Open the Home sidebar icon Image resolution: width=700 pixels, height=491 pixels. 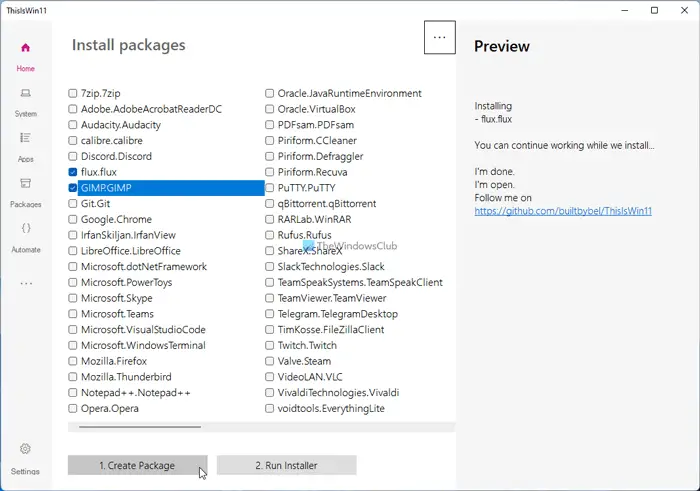coord(25,47)
